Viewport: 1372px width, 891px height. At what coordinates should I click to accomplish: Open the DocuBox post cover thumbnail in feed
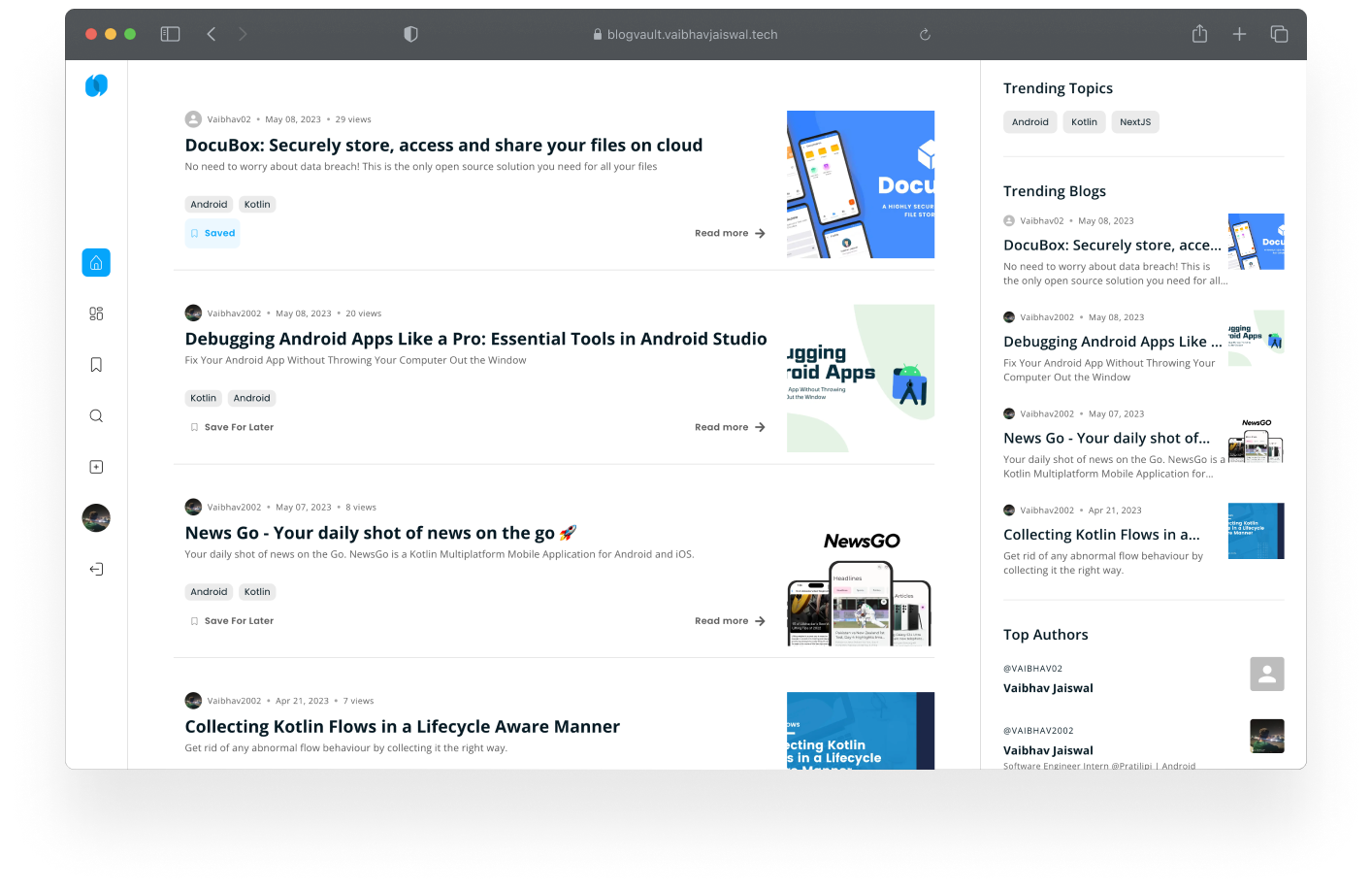[861, 184]
